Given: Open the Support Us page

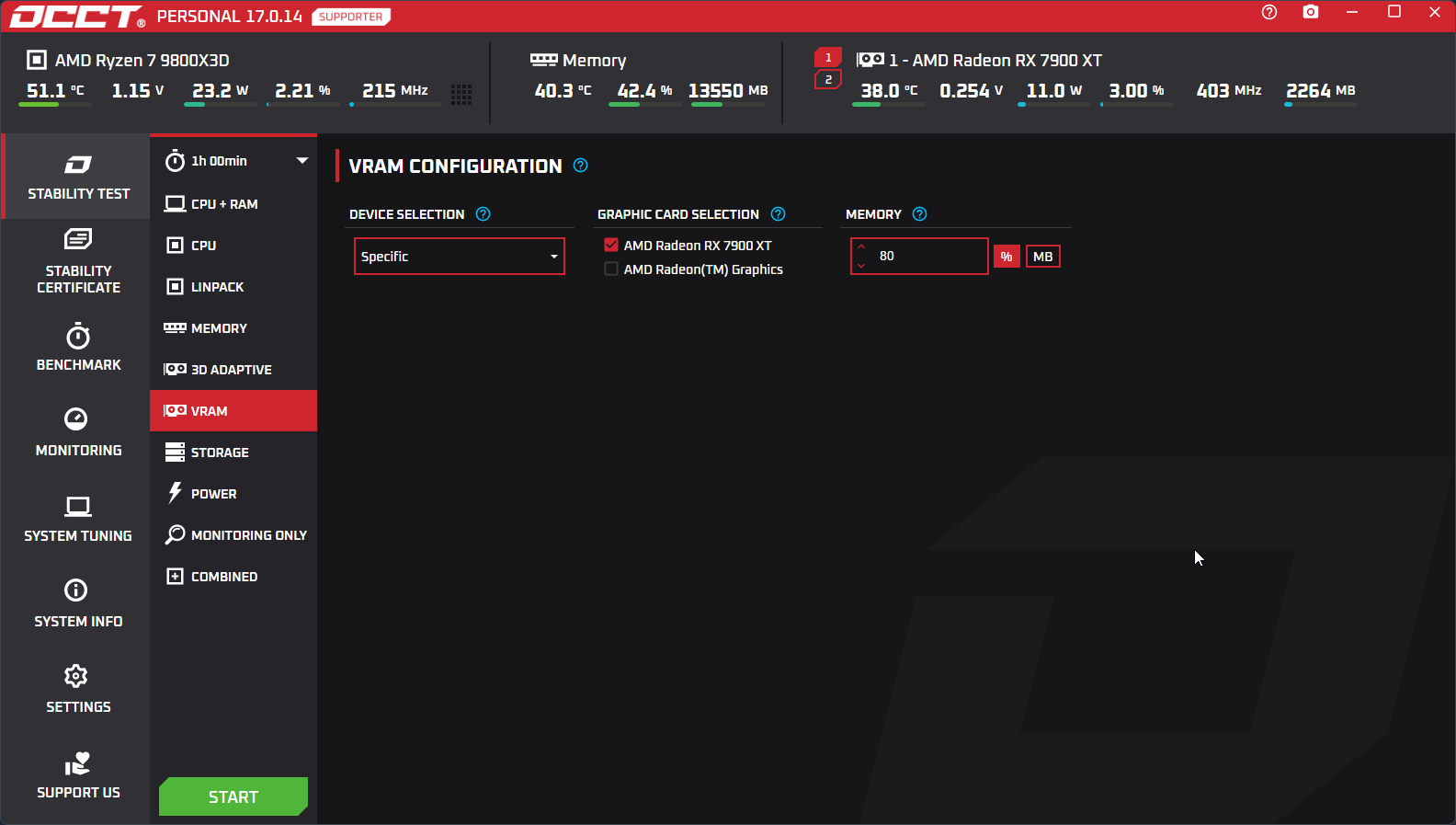Looking at the screenshot, I should [x=78, y=775].
